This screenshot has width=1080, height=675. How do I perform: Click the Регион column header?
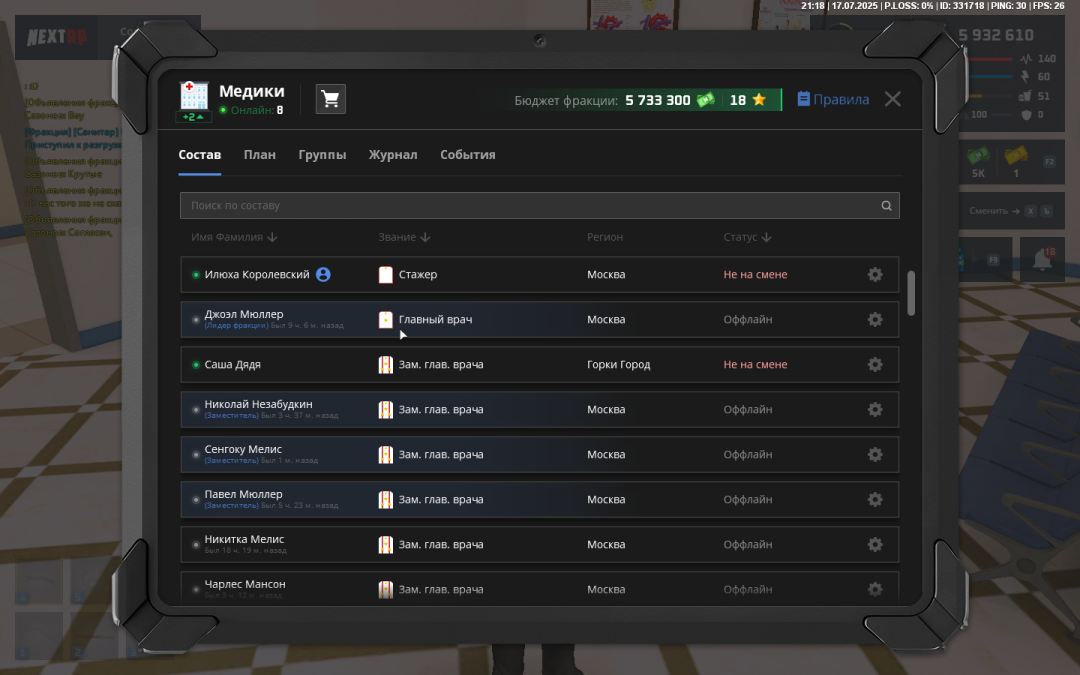(x=605, y=237)
